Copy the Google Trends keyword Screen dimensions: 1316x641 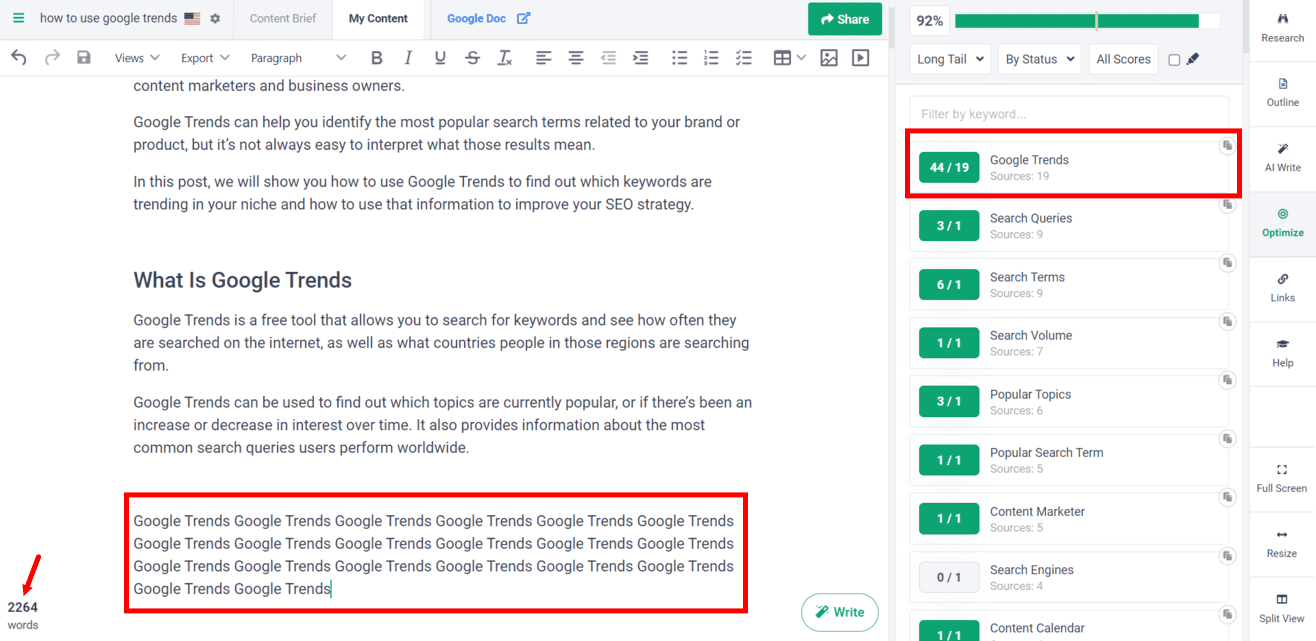point(1227,146)
